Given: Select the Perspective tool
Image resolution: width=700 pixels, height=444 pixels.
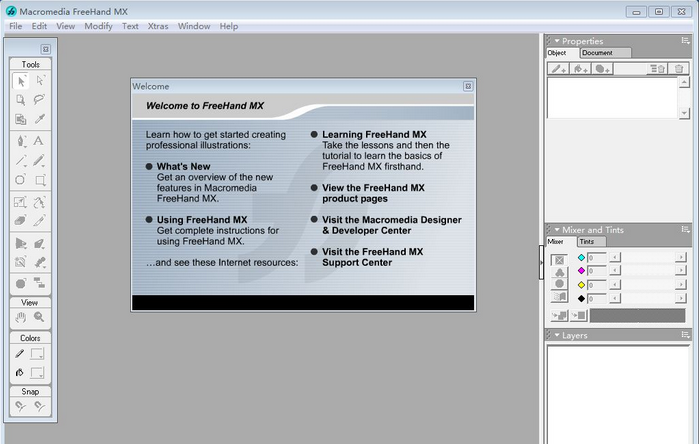Looking at the screenshot, I should pos(21,244).
